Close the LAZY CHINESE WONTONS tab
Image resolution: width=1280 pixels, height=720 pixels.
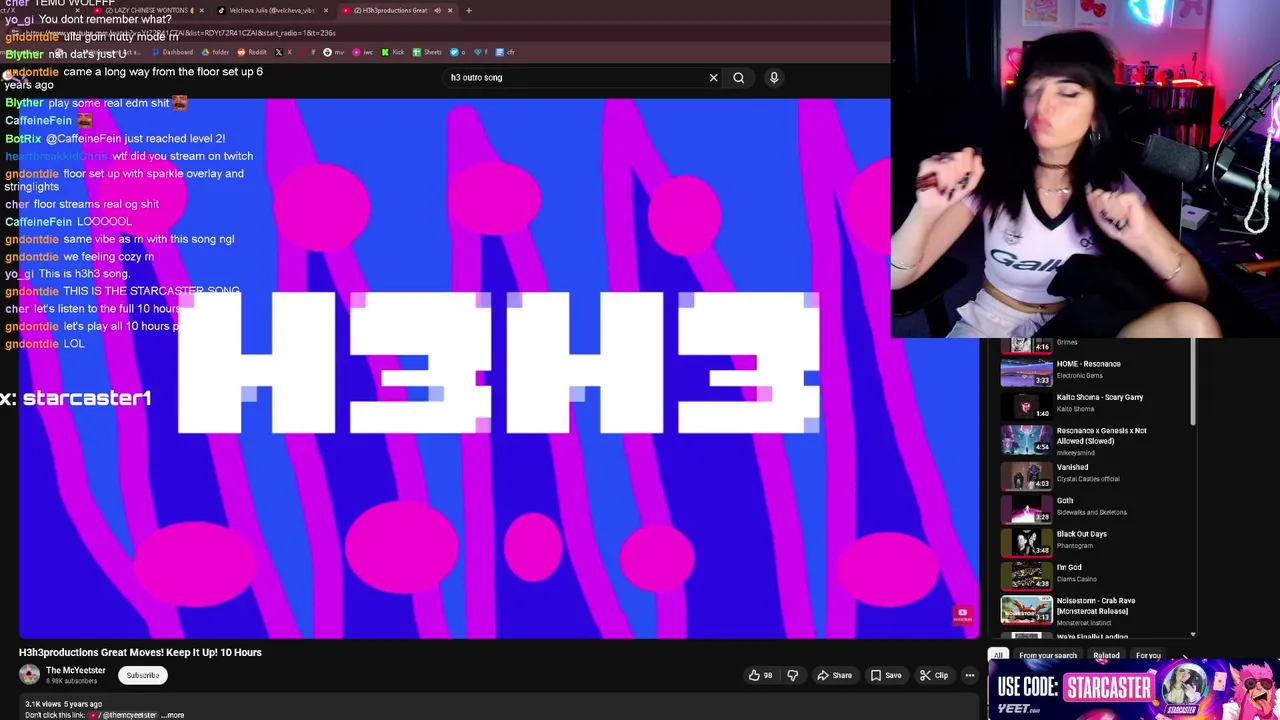pos(201,10)
